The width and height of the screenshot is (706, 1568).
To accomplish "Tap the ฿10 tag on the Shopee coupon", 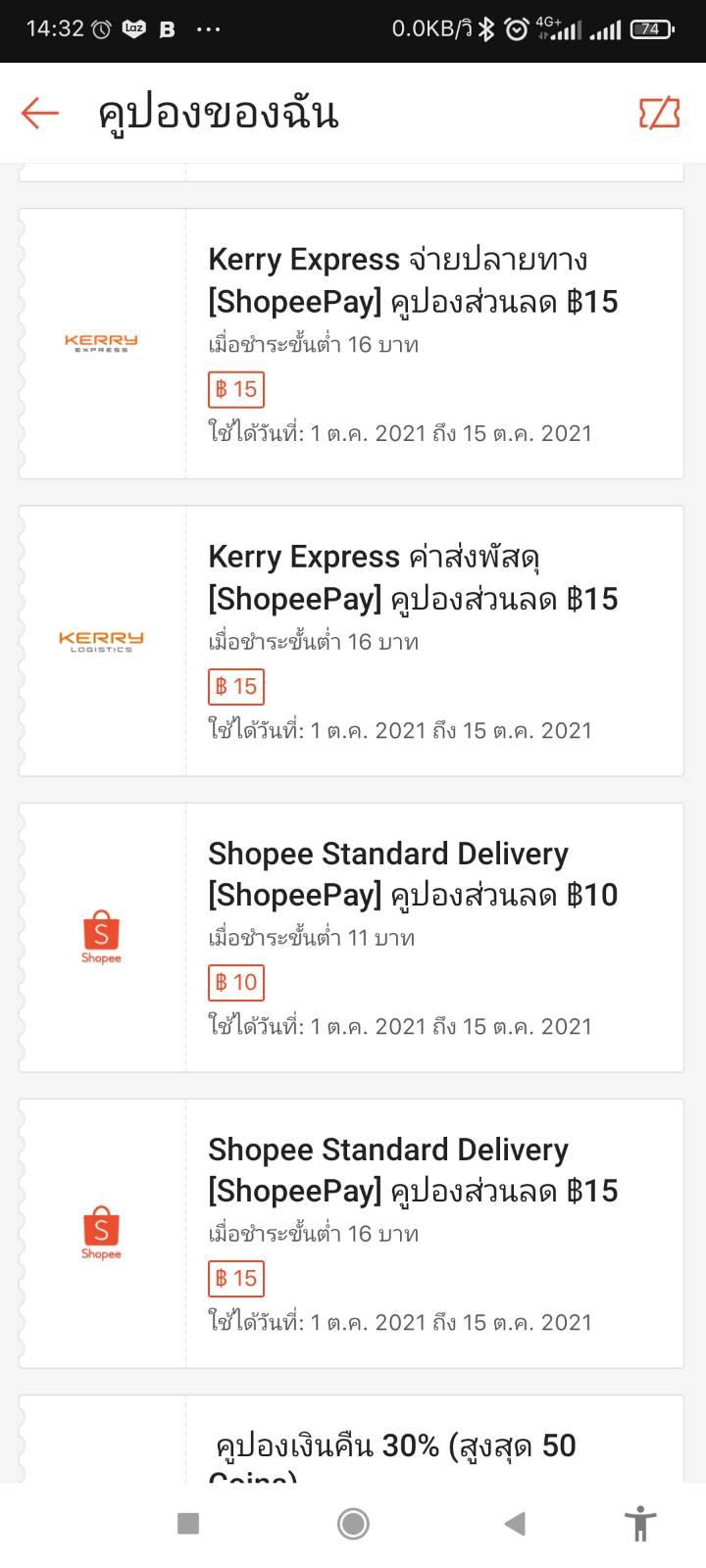I will [x=236, y=982].
